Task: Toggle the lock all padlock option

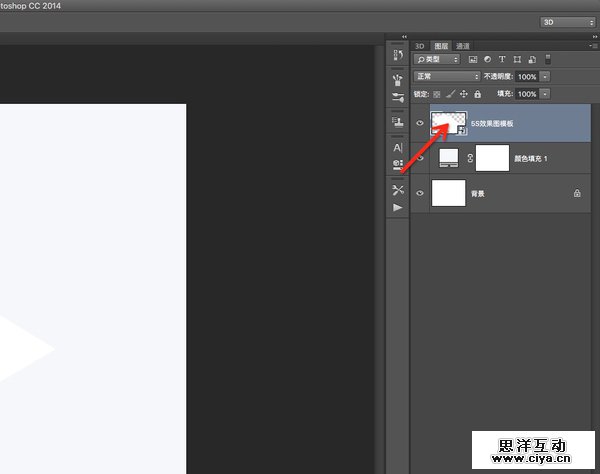Action: (x=476, y=94)
